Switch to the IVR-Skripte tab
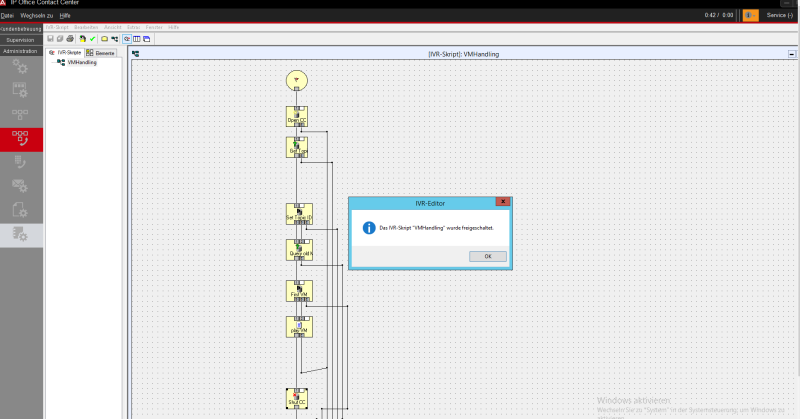 point(65,53)
